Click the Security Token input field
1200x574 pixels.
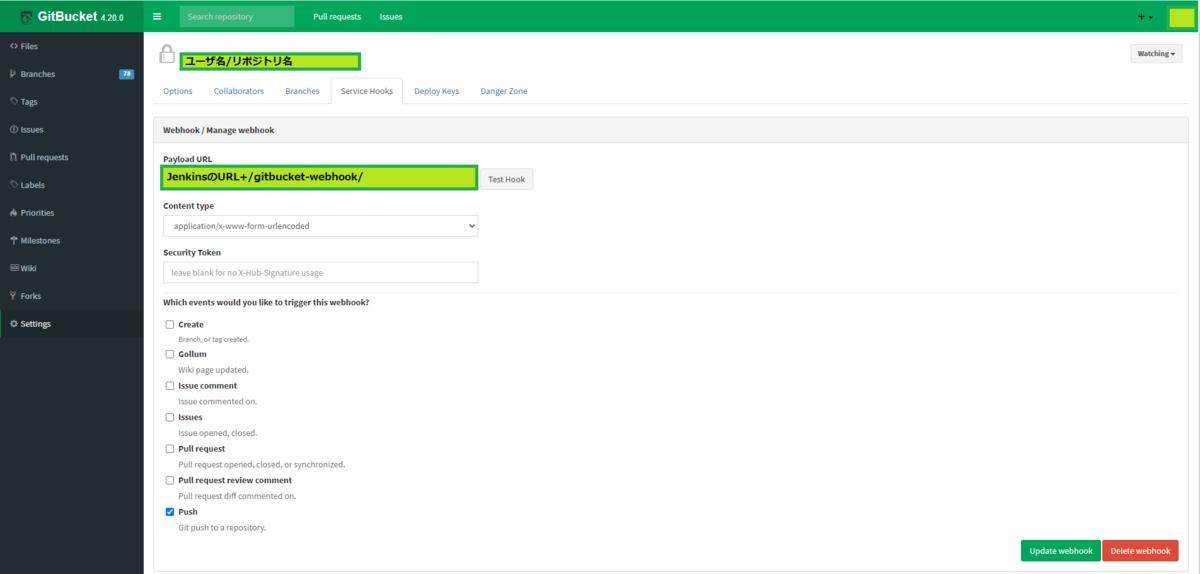(321, 272)
